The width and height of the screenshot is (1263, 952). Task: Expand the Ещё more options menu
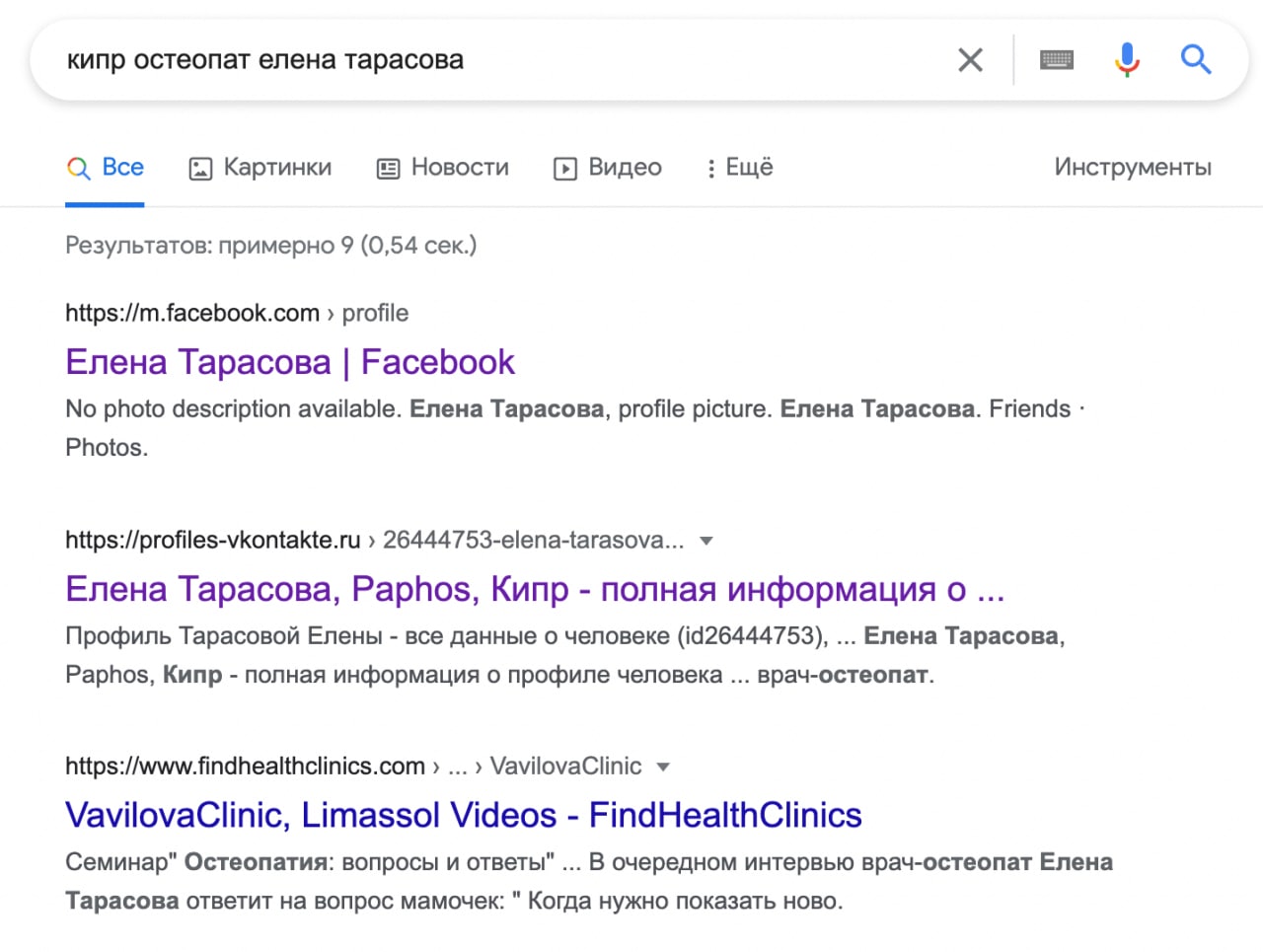[739, 168]
